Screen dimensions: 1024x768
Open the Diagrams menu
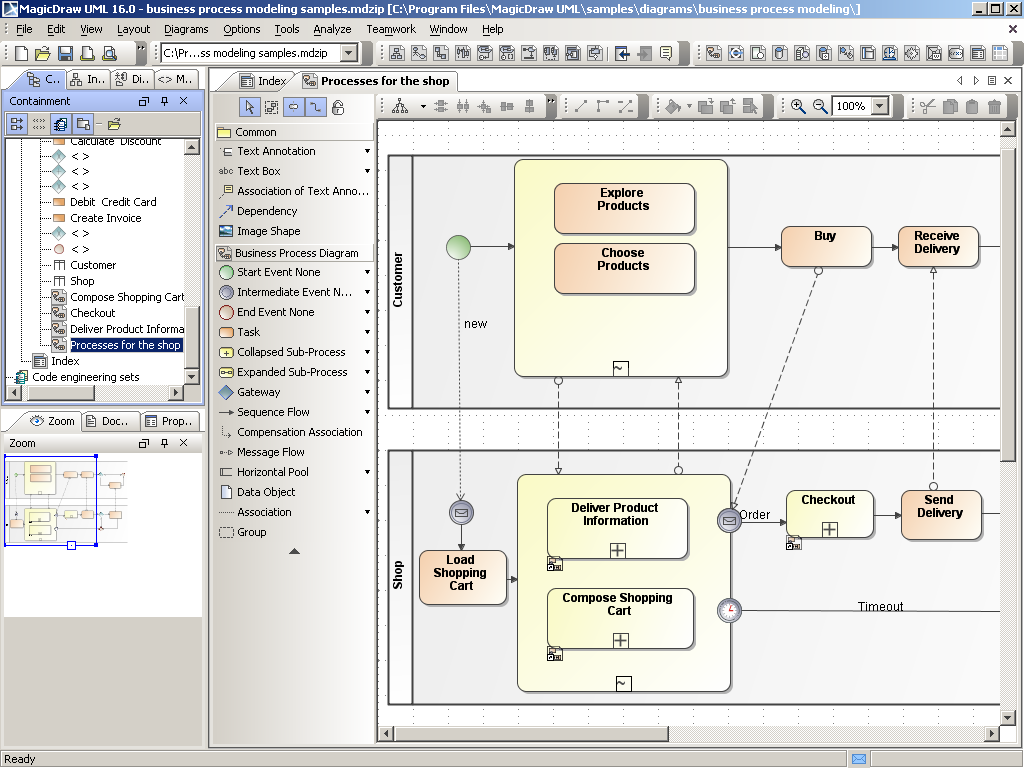186,29
